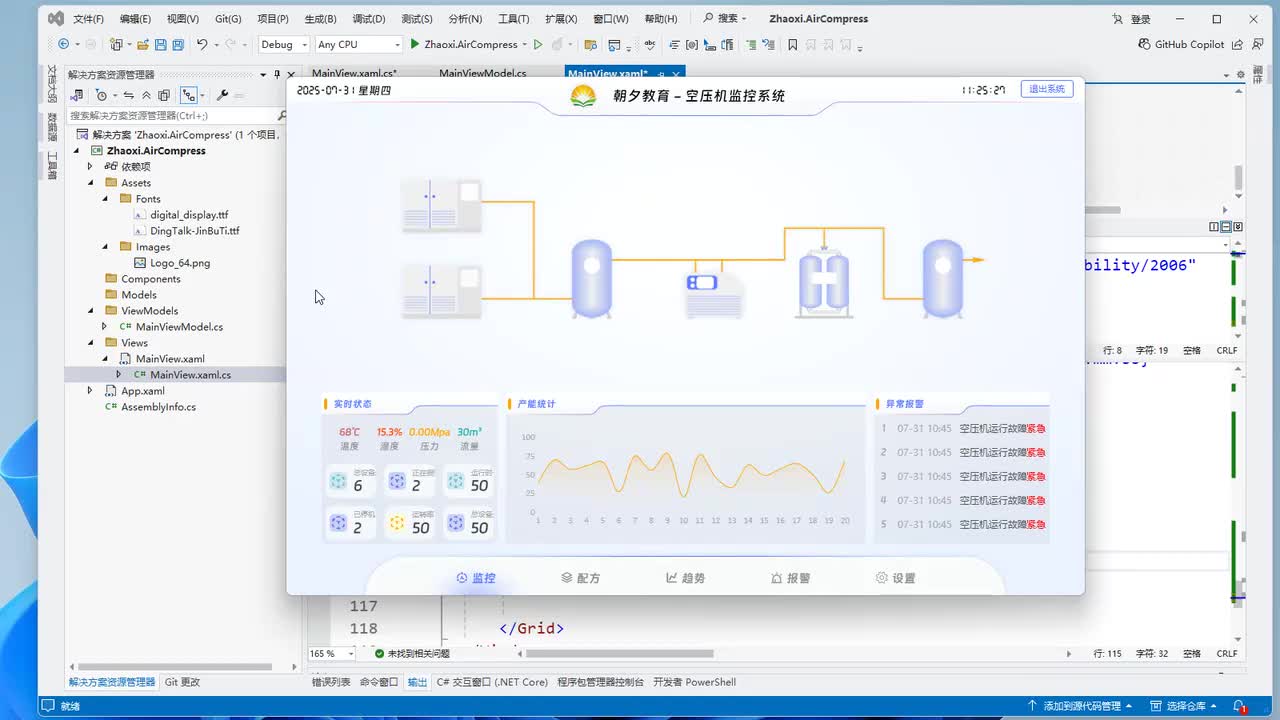Viewport: 1280px width, 720px height.
Task: Expand the 依赖项 dependencies node
Action: click(90, 167)
